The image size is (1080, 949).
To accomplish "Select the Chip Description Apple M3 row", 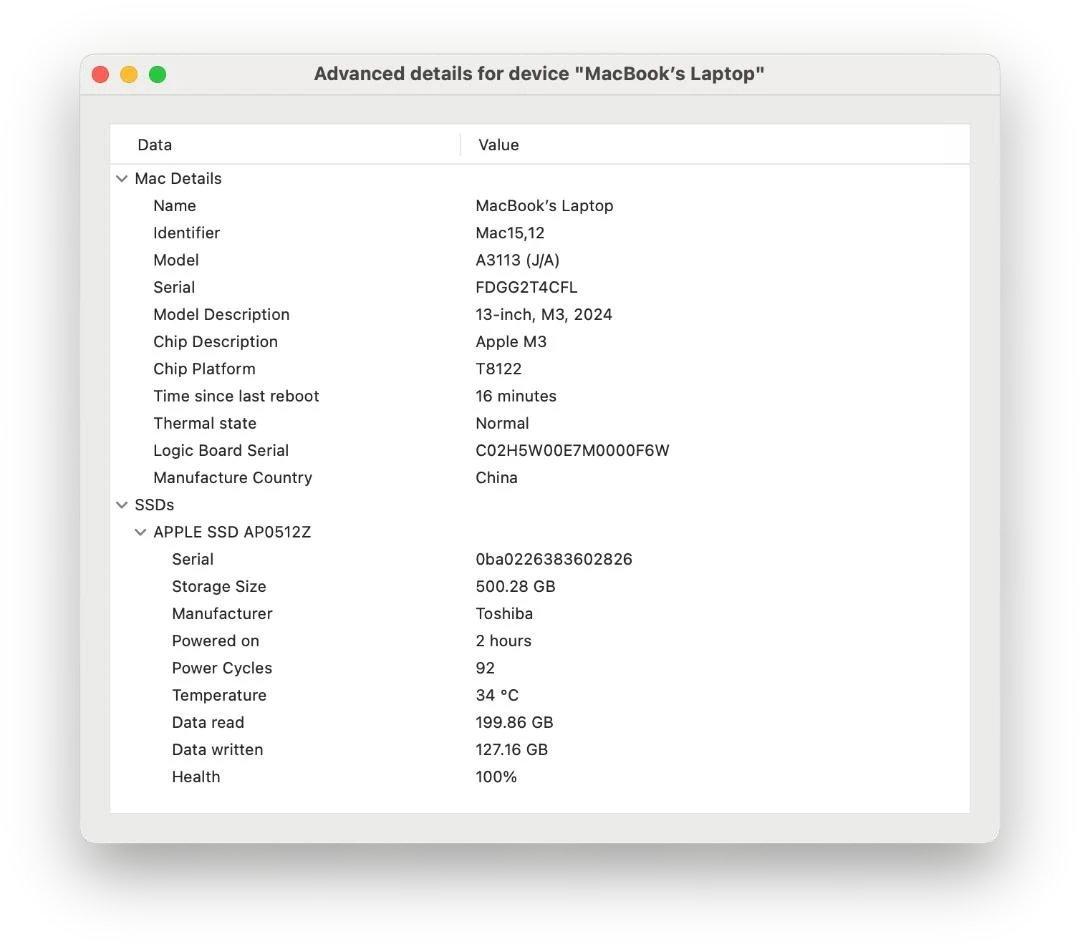I will (x=511, y=341).
